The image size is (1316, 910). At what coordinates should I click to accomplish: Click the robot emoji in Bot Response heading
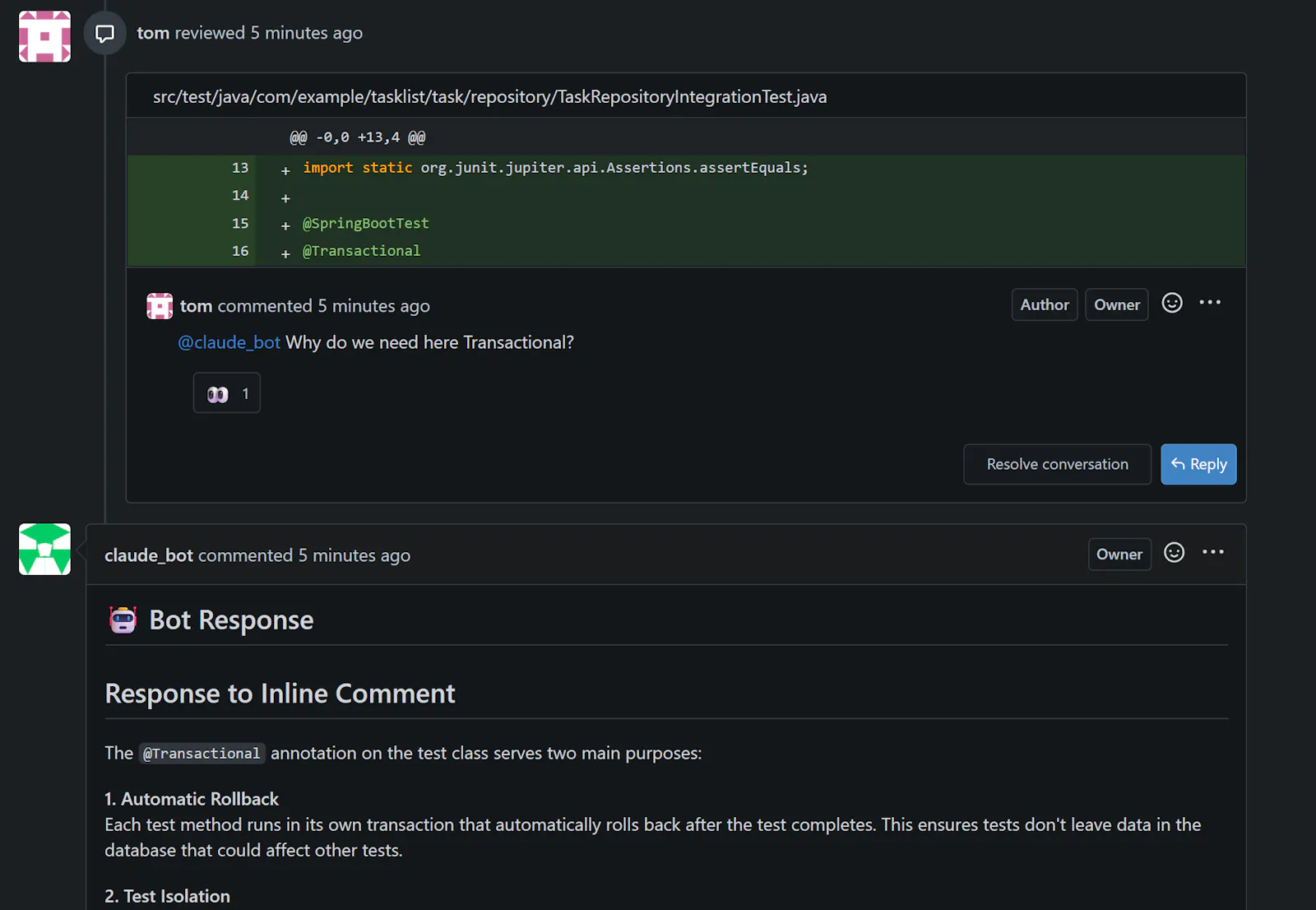(123, 620)
